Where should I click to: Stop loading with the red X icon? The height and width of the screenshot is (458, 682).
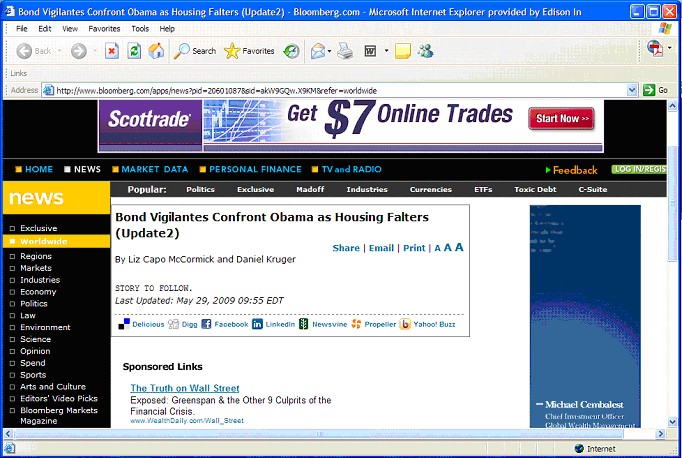tap(112, 51)
